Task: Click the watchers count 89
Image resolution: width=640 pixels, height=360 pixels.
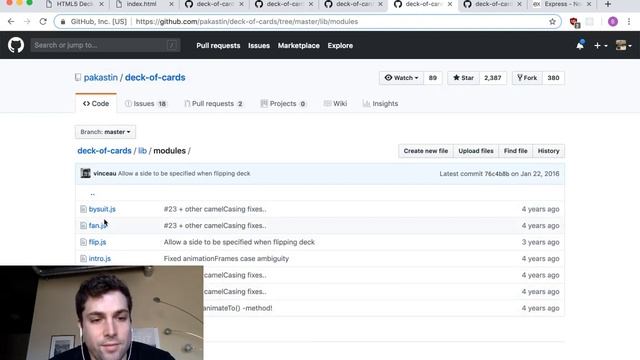Action: point(433,78)
